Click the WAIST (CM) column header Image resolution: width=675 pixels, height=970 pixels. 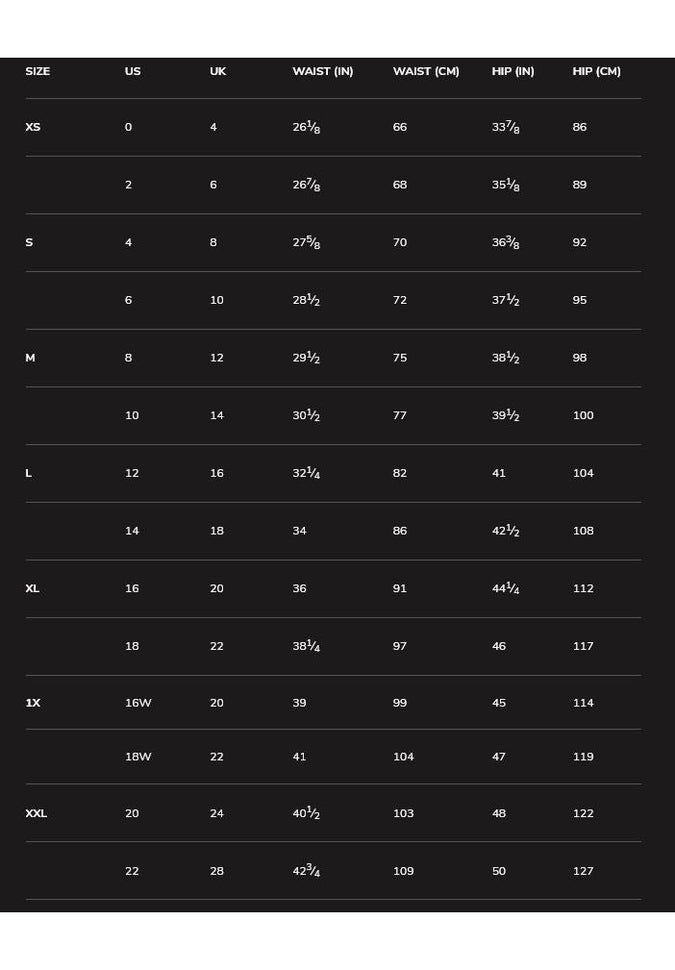425,72
